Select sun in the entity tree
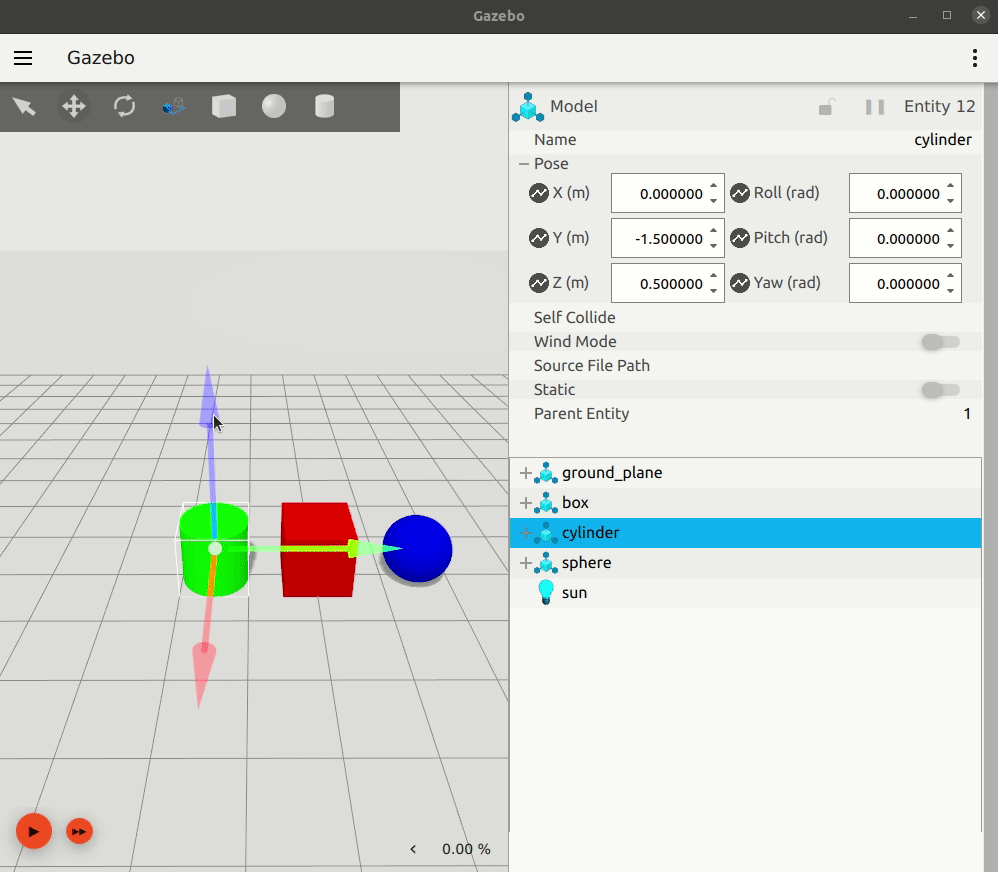 click(745, 593)
